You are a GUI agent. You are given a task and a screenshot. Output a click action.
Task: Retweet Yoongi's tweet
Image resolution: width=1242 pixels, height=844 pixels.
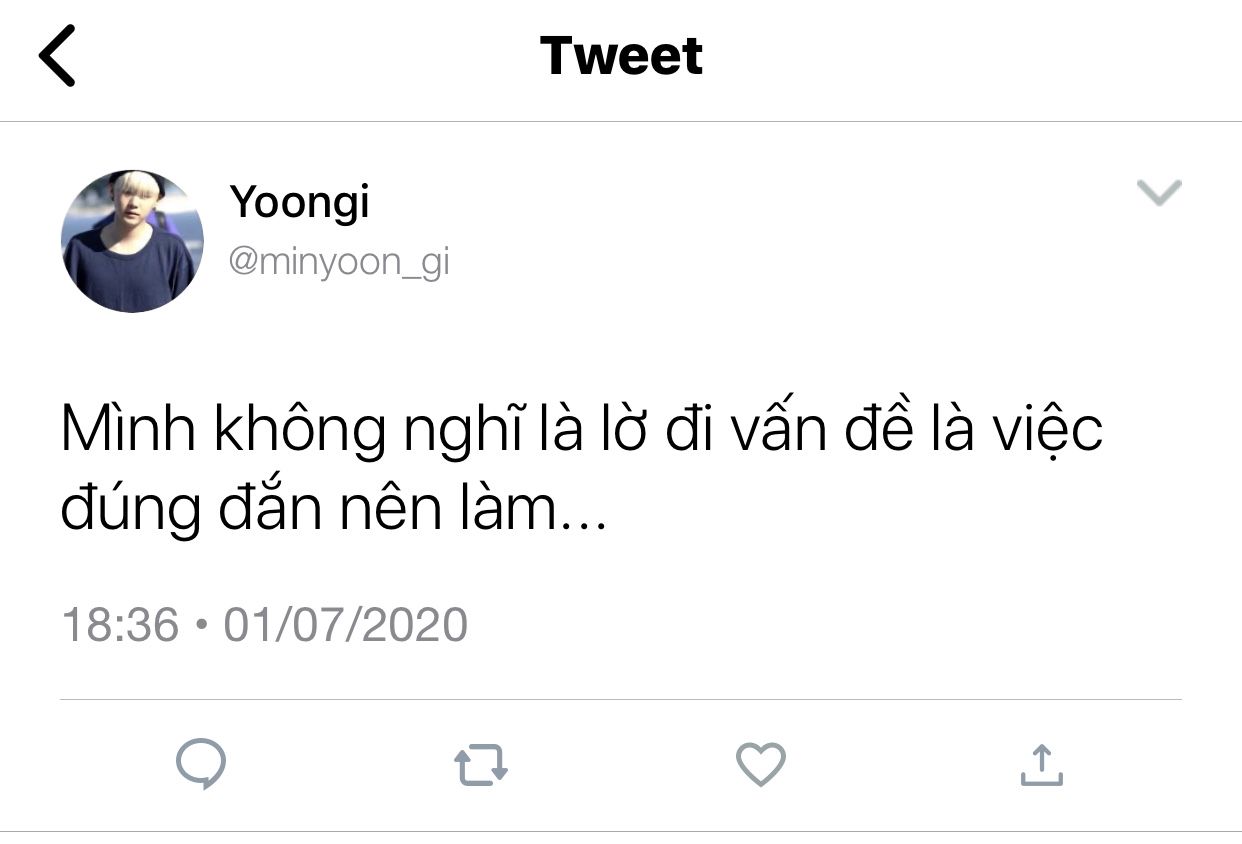pos(481,766)
